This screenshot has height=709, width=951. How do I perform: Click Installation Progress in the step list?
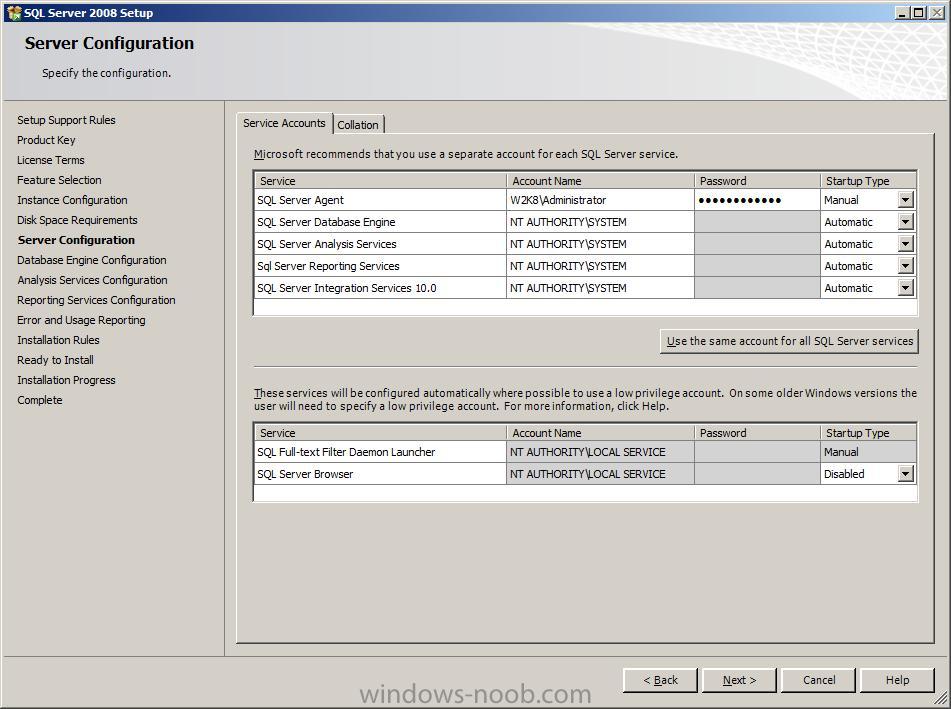point(66,380)
